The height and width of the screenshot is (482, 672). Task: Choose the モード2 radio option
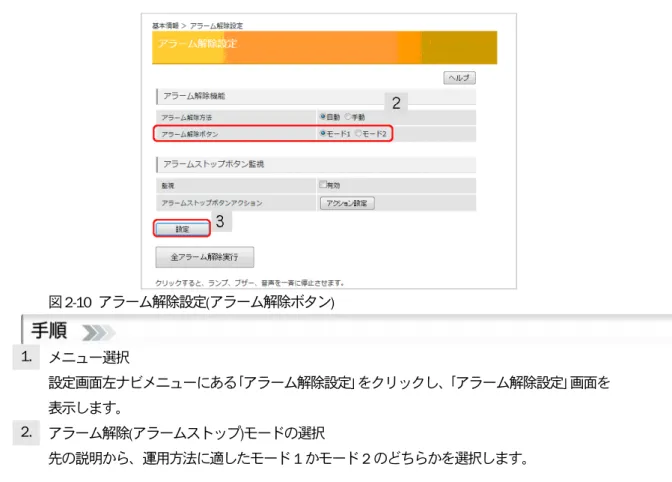(x=359, y=134)
